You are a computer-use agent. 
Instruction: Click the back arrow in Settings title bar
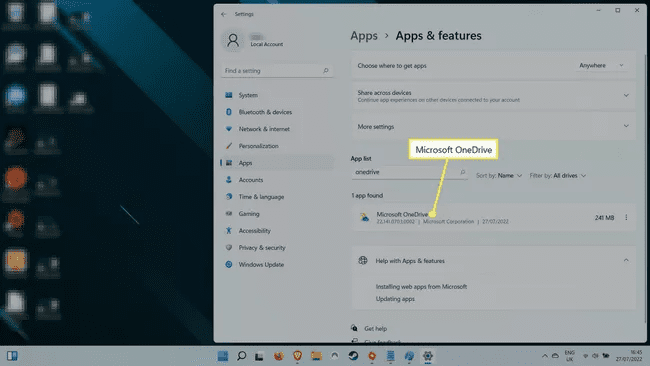point(224,14)
